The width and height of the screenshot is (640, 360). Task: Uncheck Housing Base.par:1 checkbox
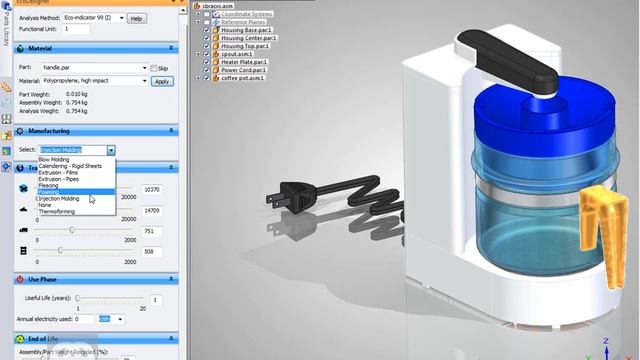tap(207, 30)
